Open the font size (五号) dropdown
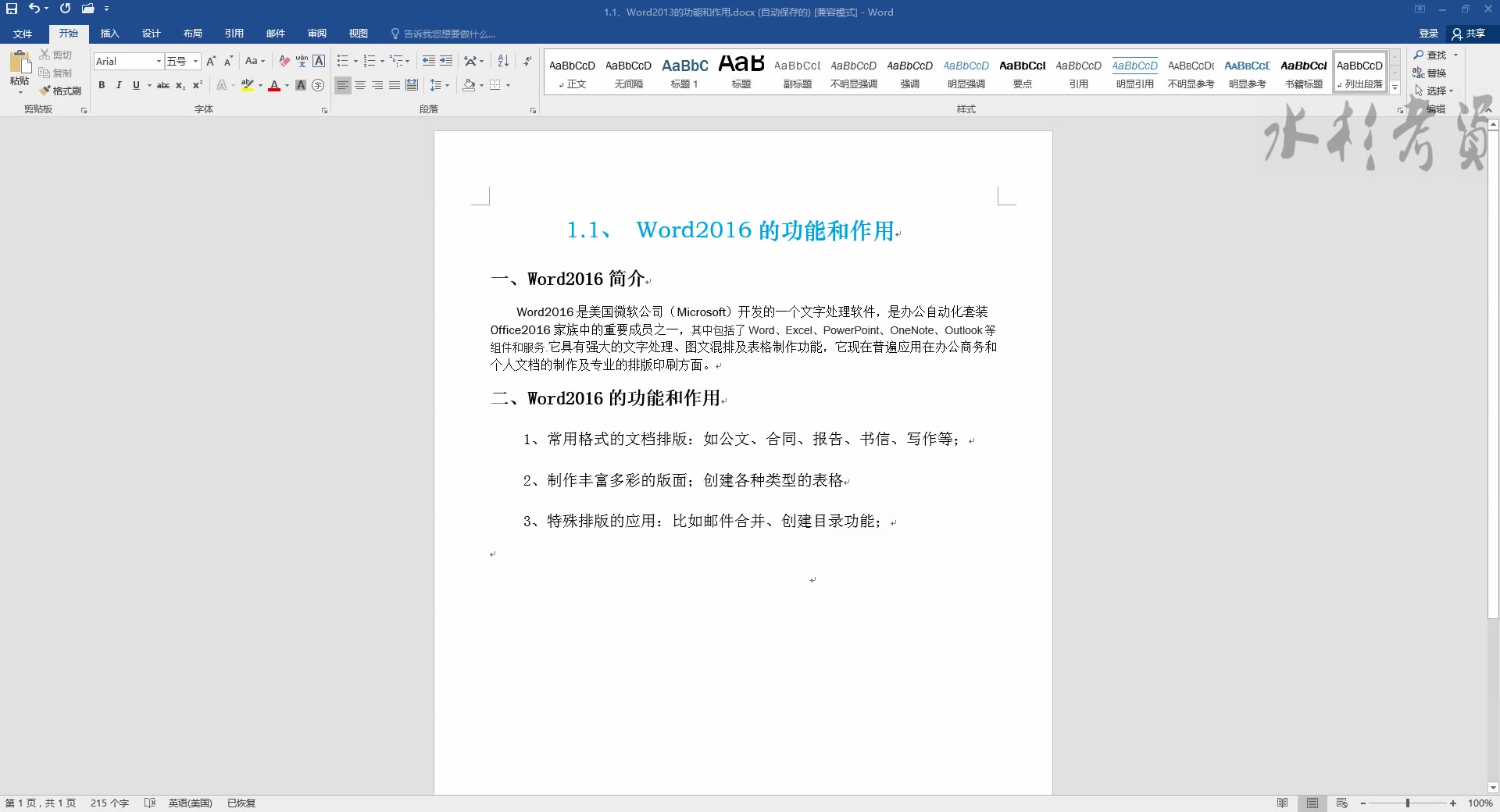 [195, 61]
